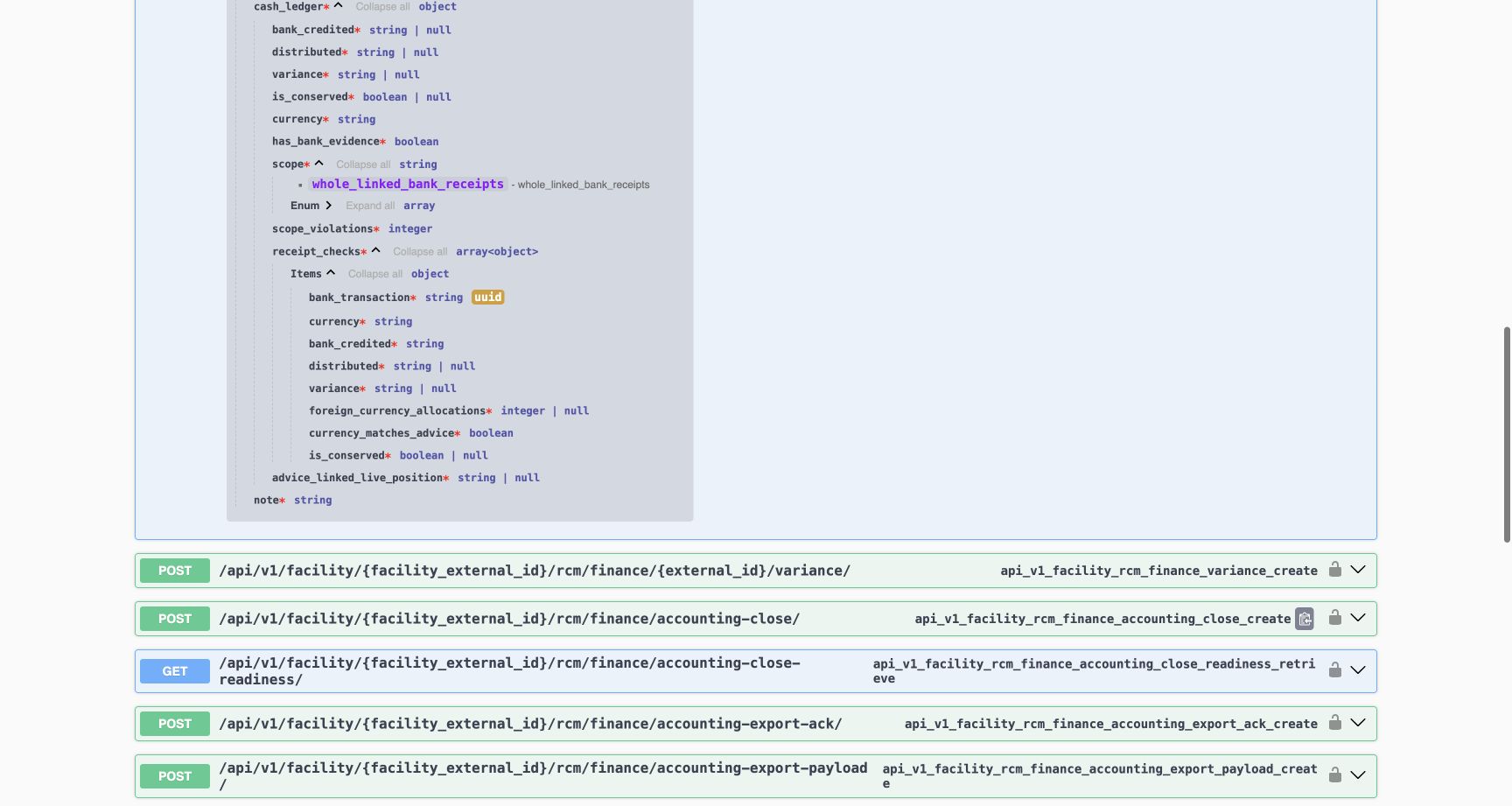Click lock icon on variance POST endpoint
This screenshot has width=1512, height=806.
tap(1335, 570)
